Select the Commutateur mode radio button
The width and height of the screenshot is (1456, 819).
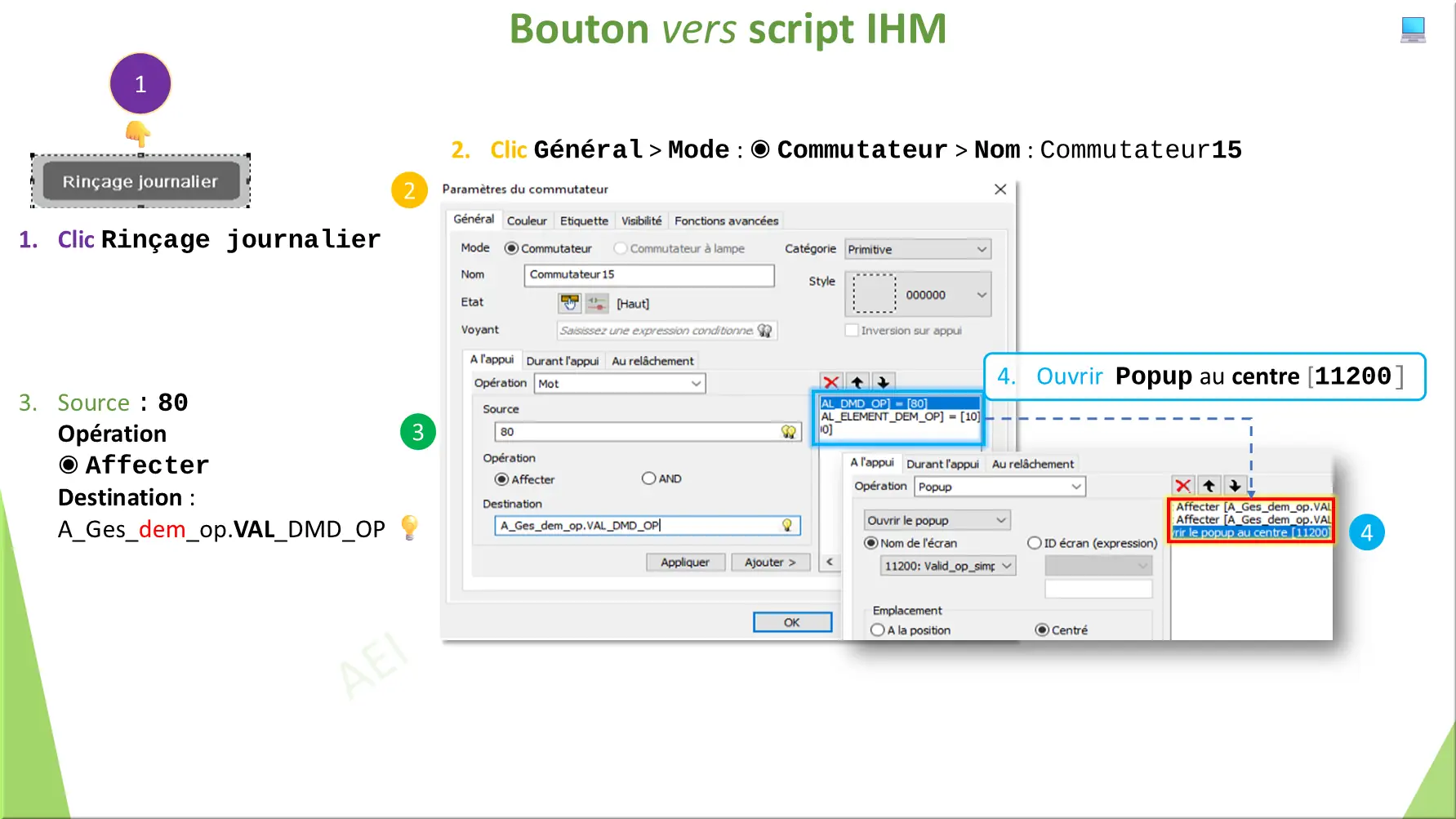click(511, 248)
